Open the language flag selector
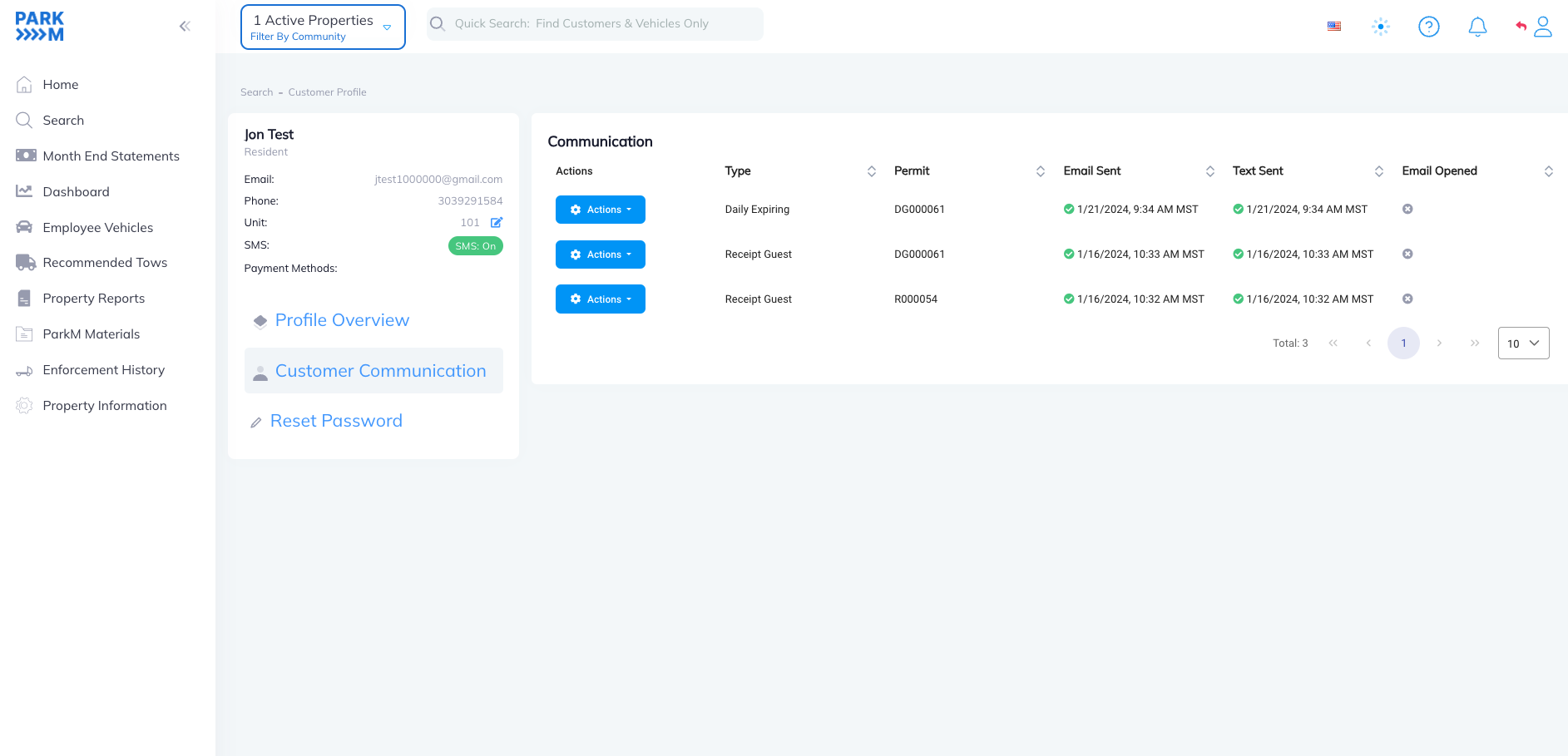Viewport: 1568px width, 756px height. click(x=1334, y=27)
